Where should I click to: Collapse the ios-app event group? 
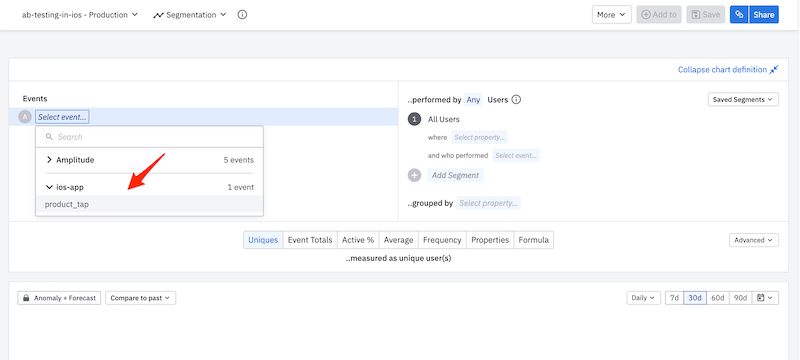tap(149, 187)
